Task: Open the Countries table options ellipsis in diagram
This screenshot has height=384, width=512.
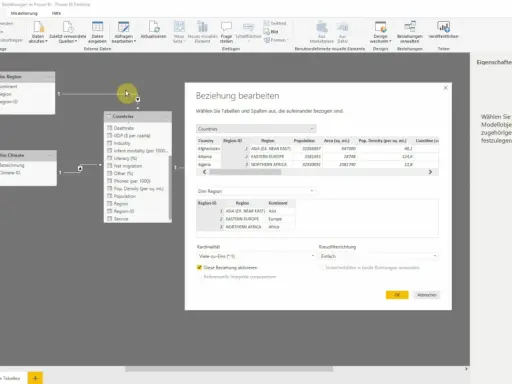Action: pyautogui.click(x=166, y=116)
